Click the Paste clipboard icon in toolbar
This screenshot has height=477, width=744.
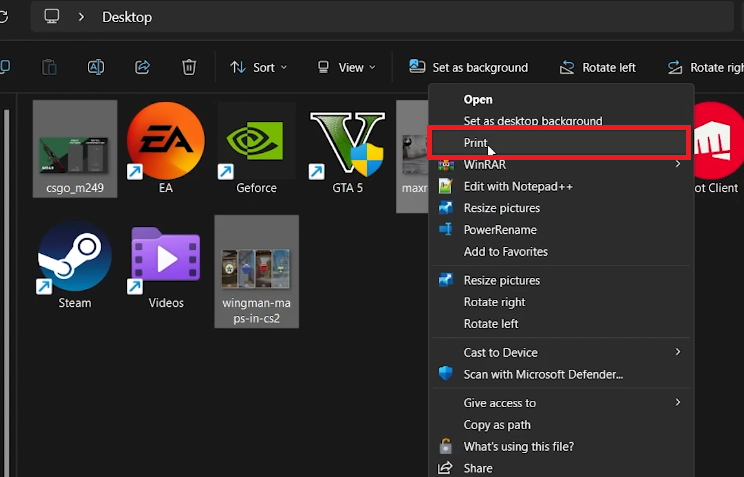point(49,67)
